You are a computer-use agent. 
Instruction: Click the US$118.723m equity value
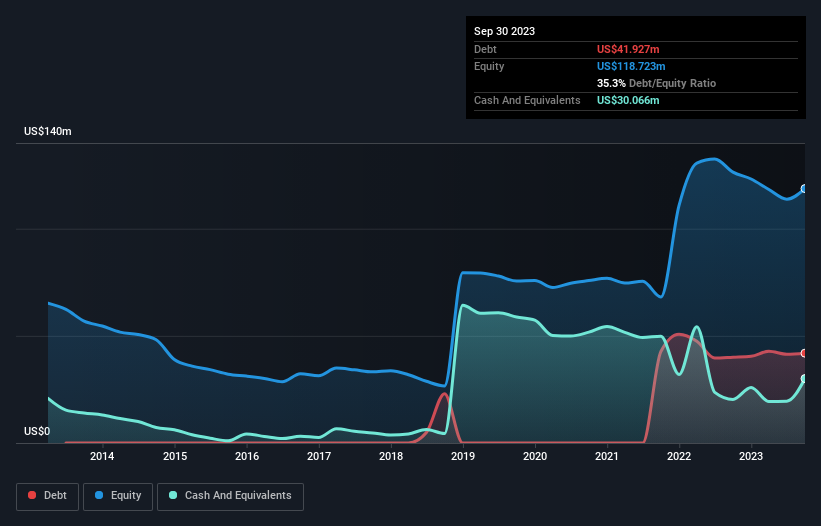(631, 66)
